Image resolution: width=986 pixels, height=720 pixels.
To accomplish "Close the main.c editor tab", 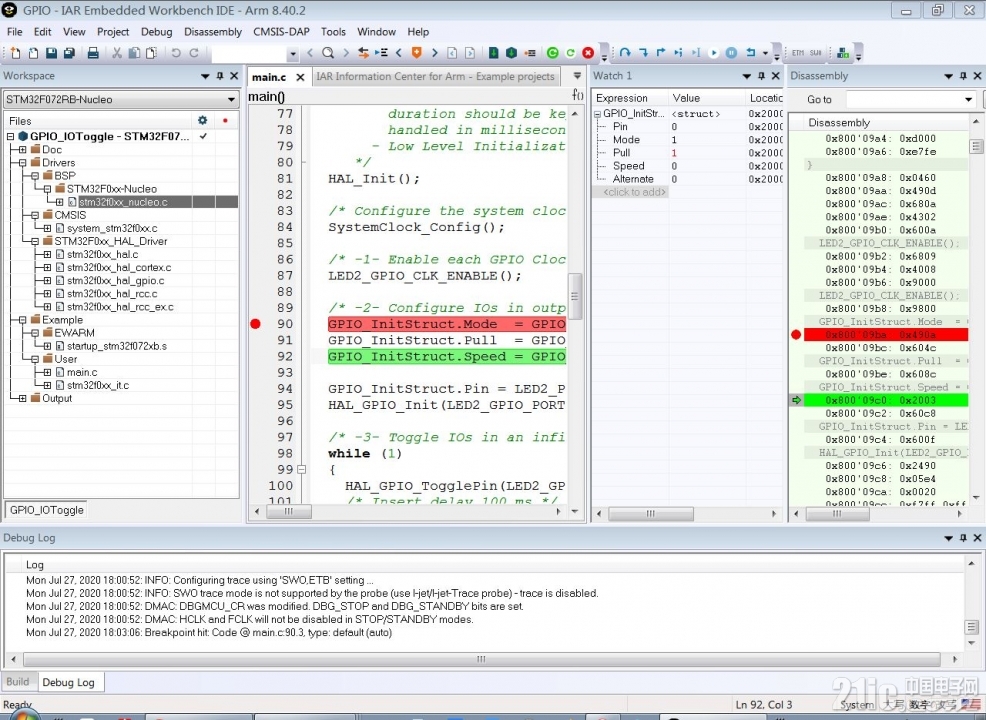I will click(x=300, y=77).
